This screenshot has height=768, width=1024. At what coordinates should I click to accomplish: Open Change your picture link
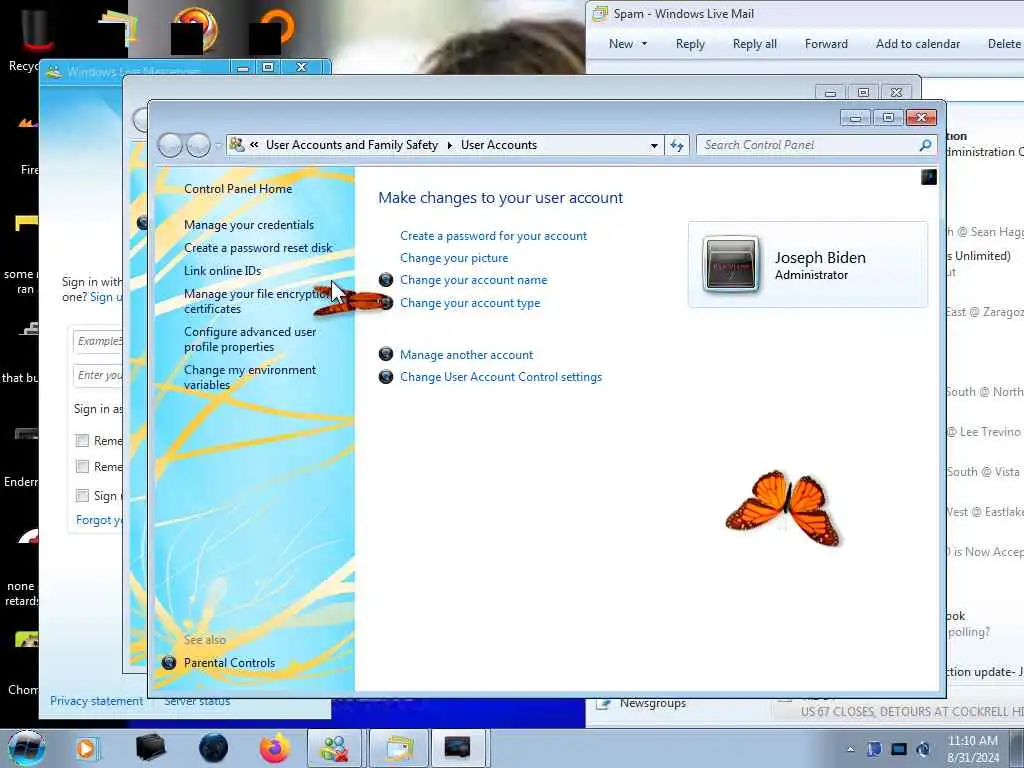[x=454, y=258]
